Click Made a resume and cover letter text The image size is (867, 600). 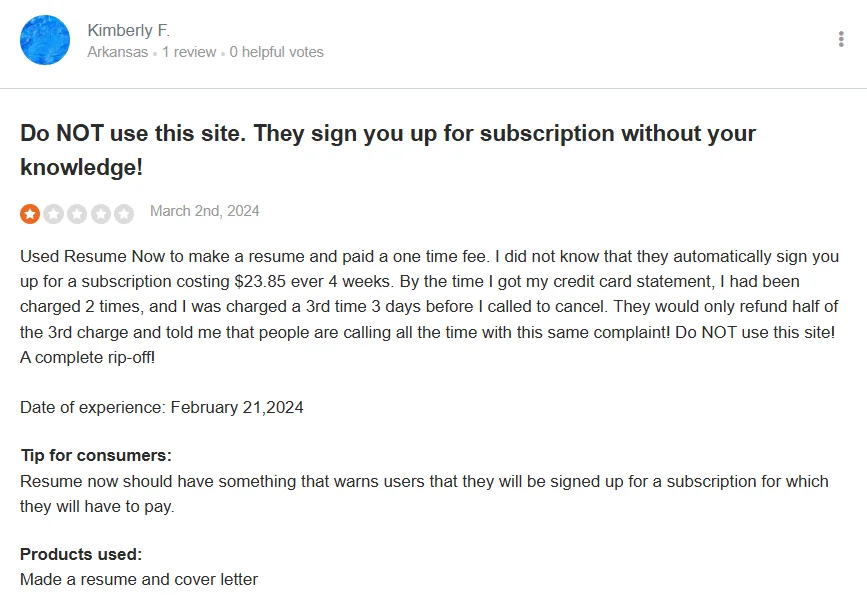click(x=139, y=580)
